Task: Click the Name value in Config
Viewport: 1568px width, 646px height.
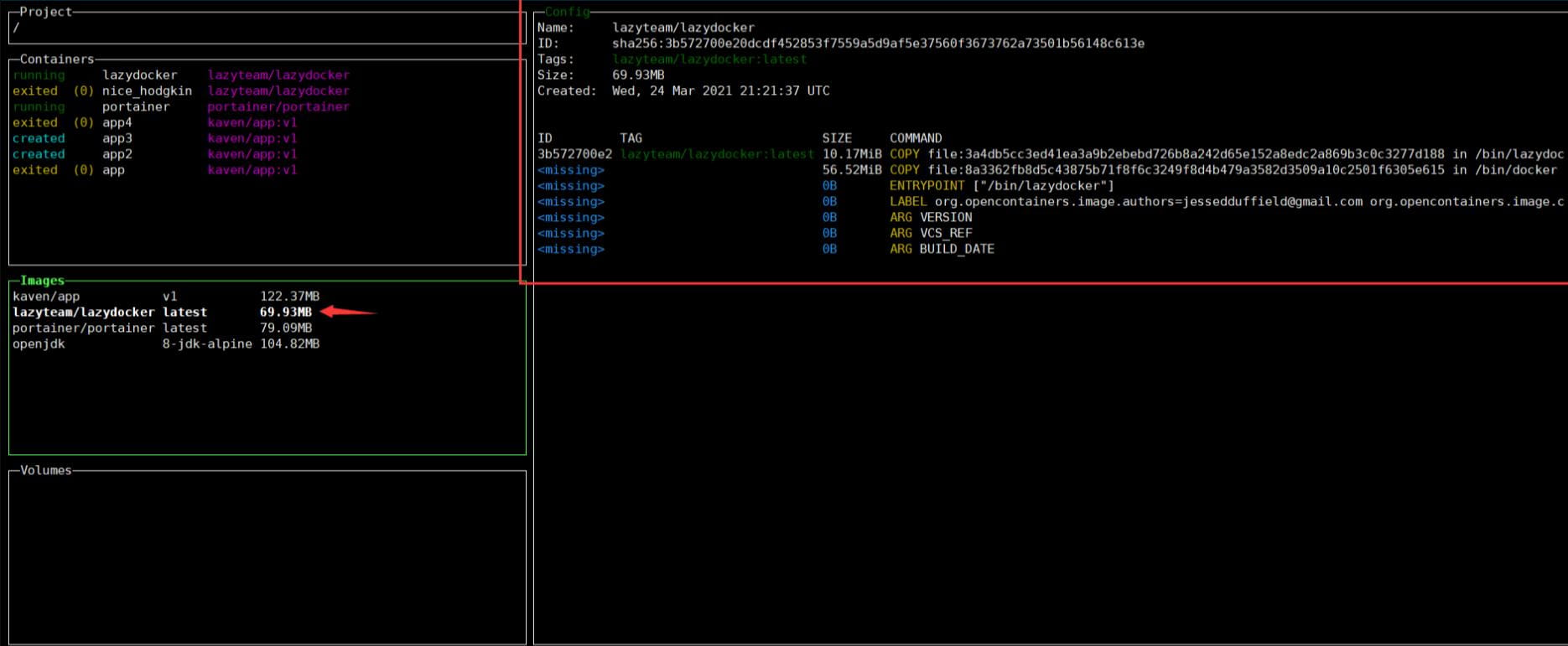Action: coord(683,28)
